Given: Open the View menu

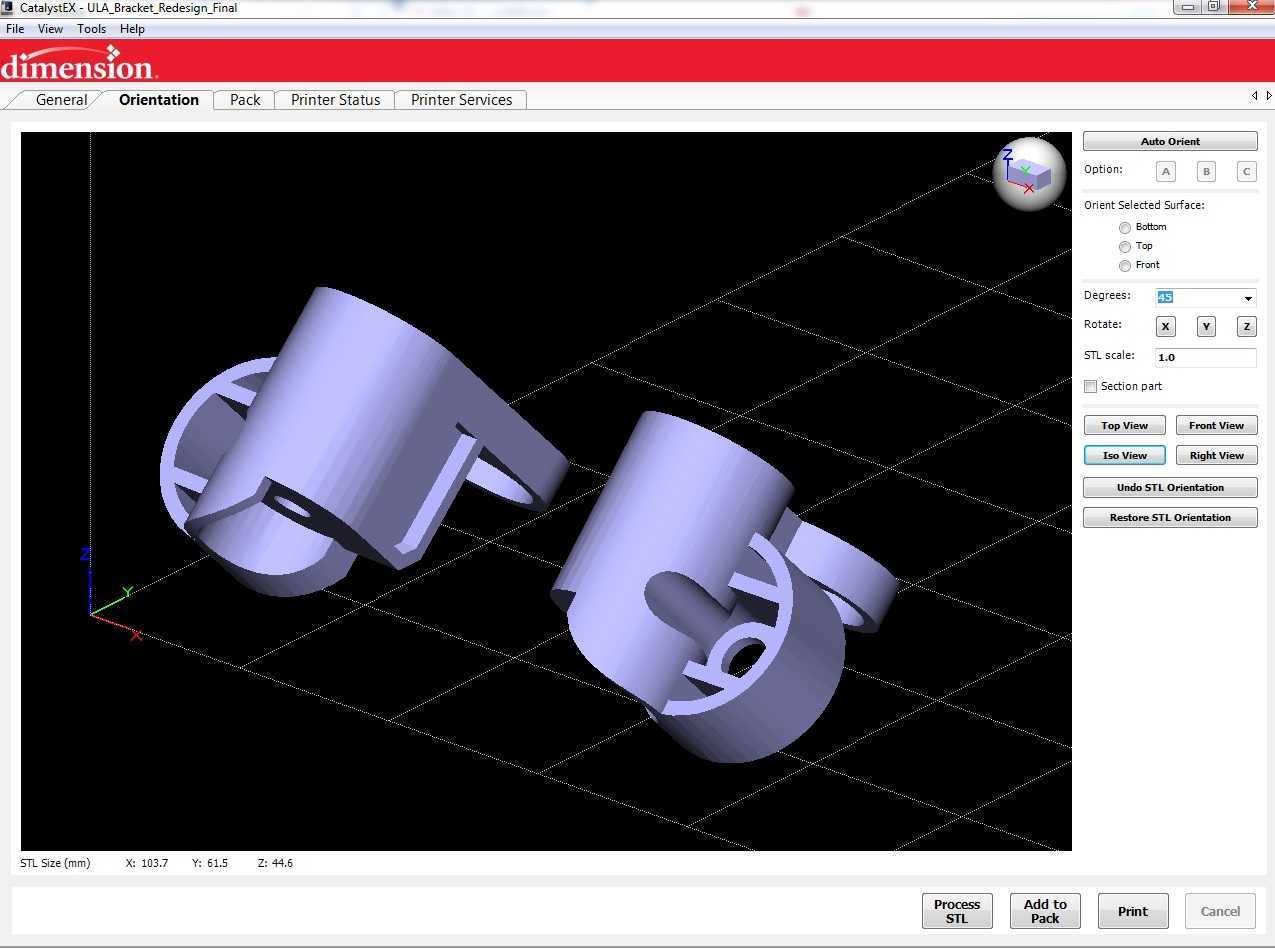Looking at the screenshot, I should (50, 29).
